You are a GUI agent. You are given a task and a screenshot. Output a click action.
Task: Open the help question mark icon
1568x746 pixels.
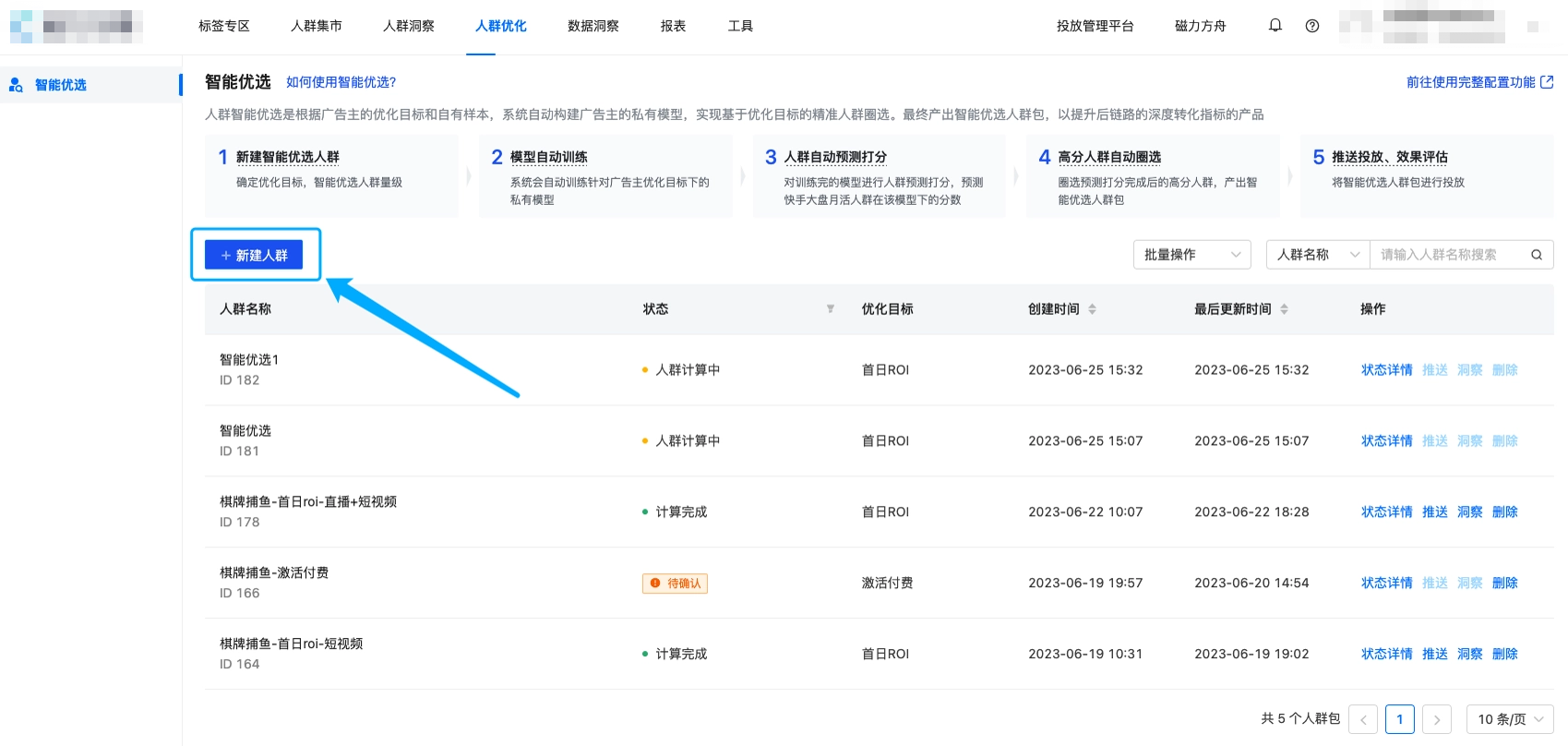1312,26
